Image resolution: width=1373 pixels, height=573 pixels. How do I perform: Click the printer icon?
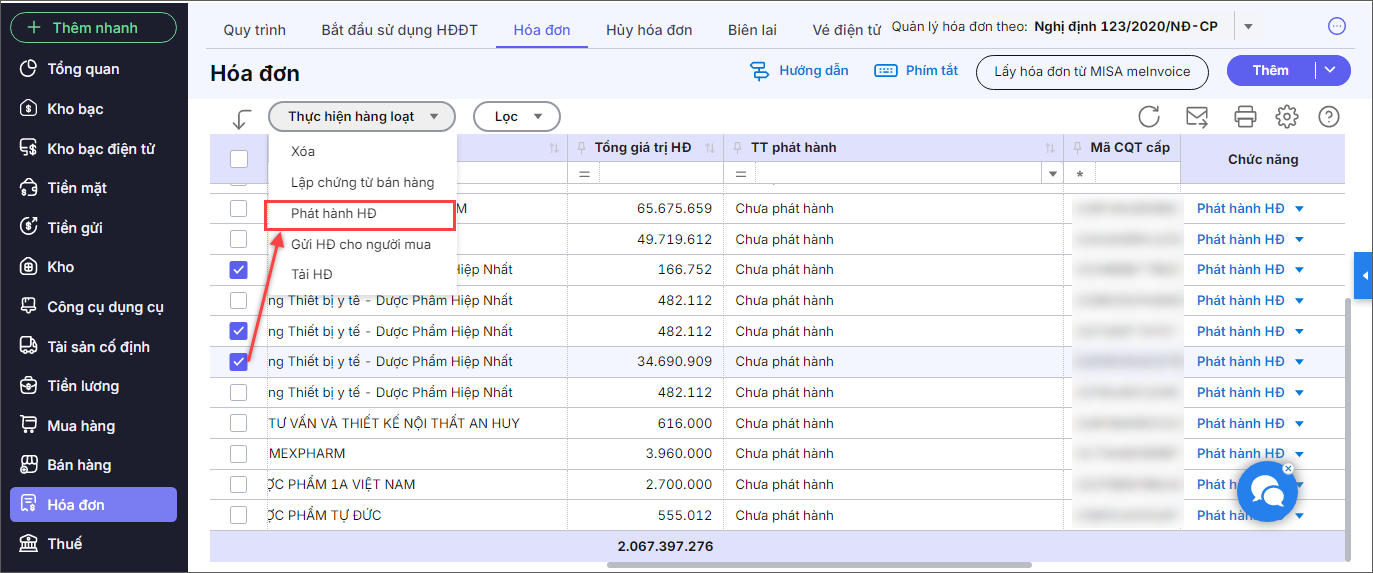pyautogui.click(x=1245, y=117)
